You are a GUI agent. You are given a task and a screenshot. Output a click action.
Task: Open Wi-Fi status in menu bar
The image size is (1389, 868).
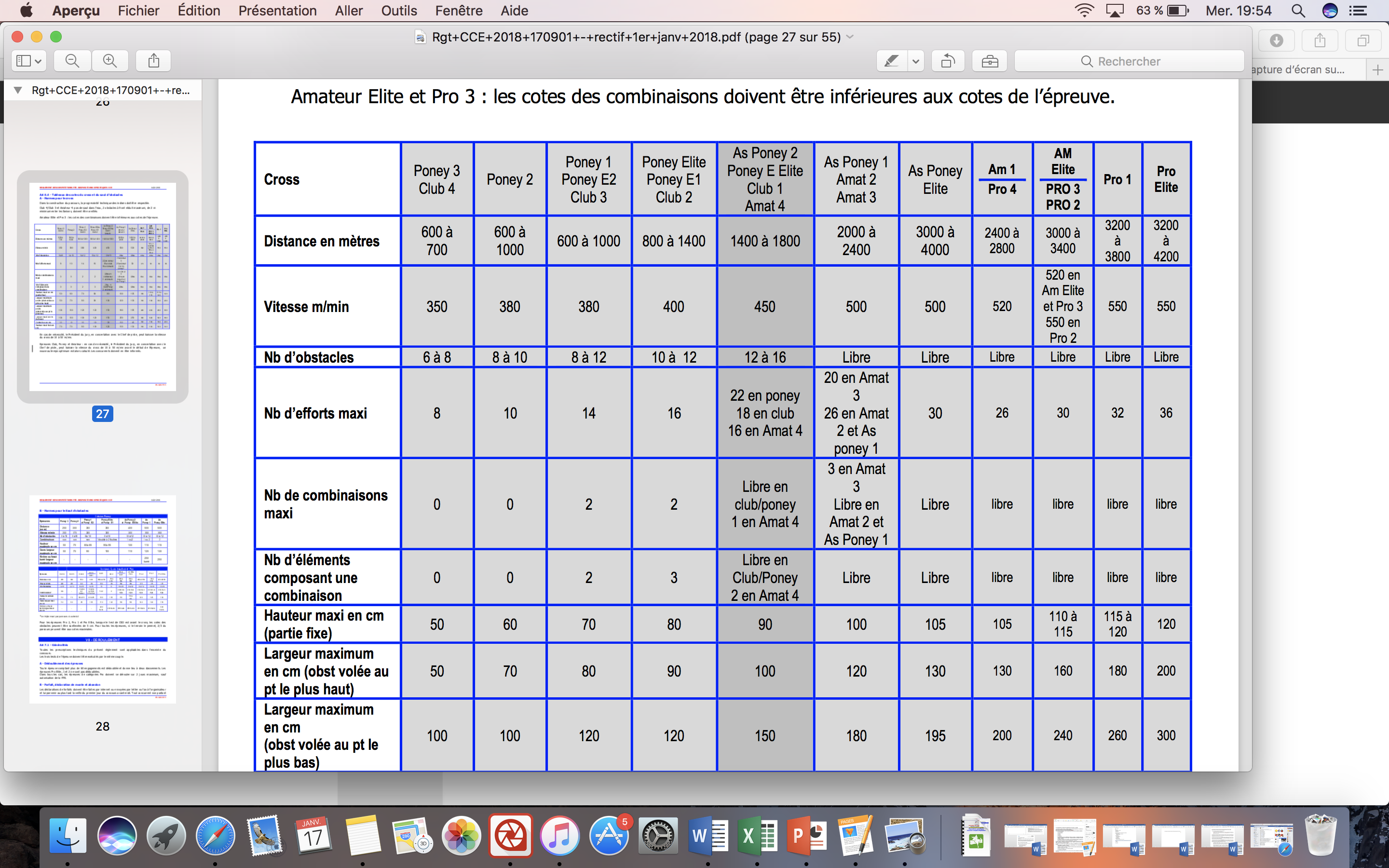coord(1084,10)
